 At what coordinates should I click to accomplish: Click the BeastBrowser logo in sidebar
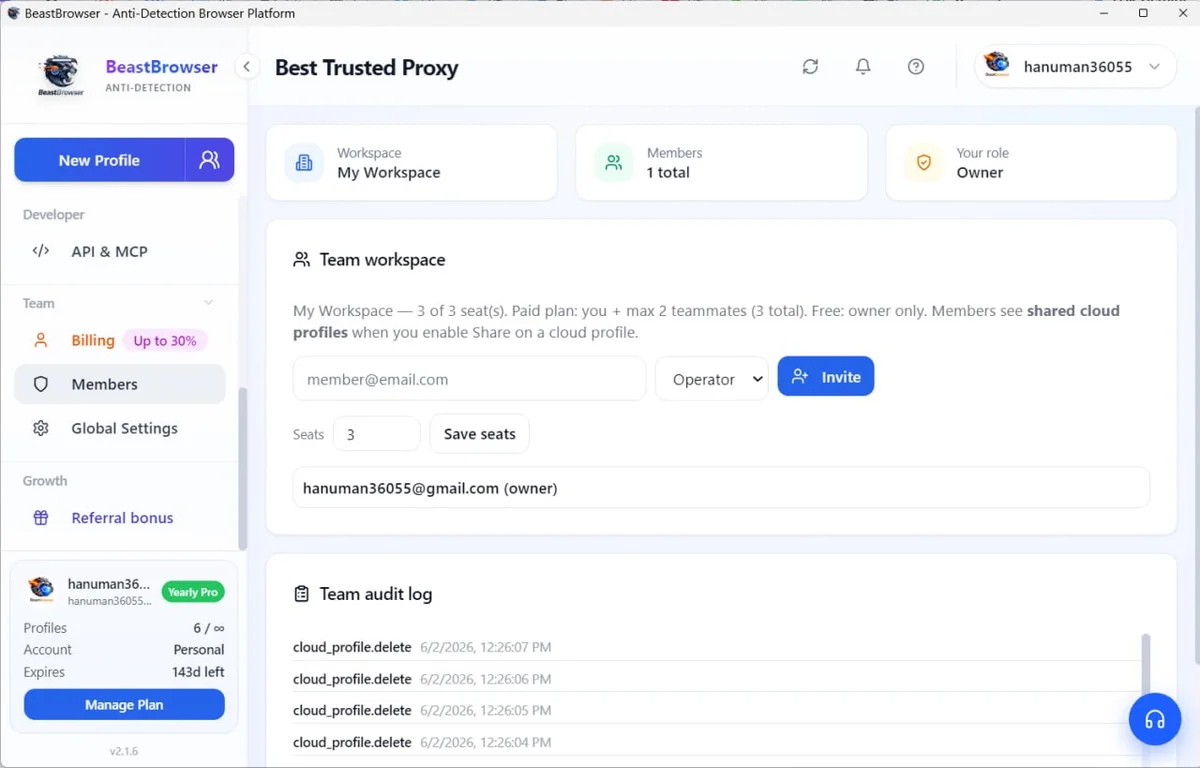click(x=61, y=75)
